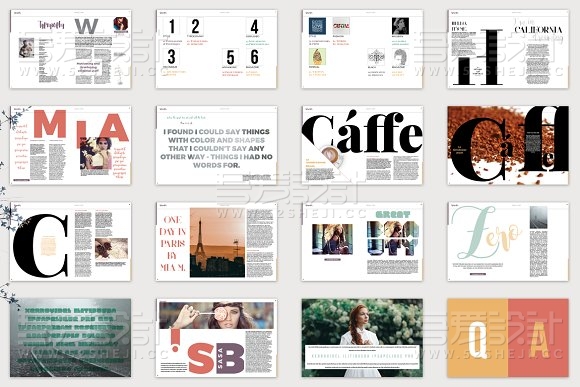Open the large letter C layout
Screen dimensions: 580x387
click(70, 242)
